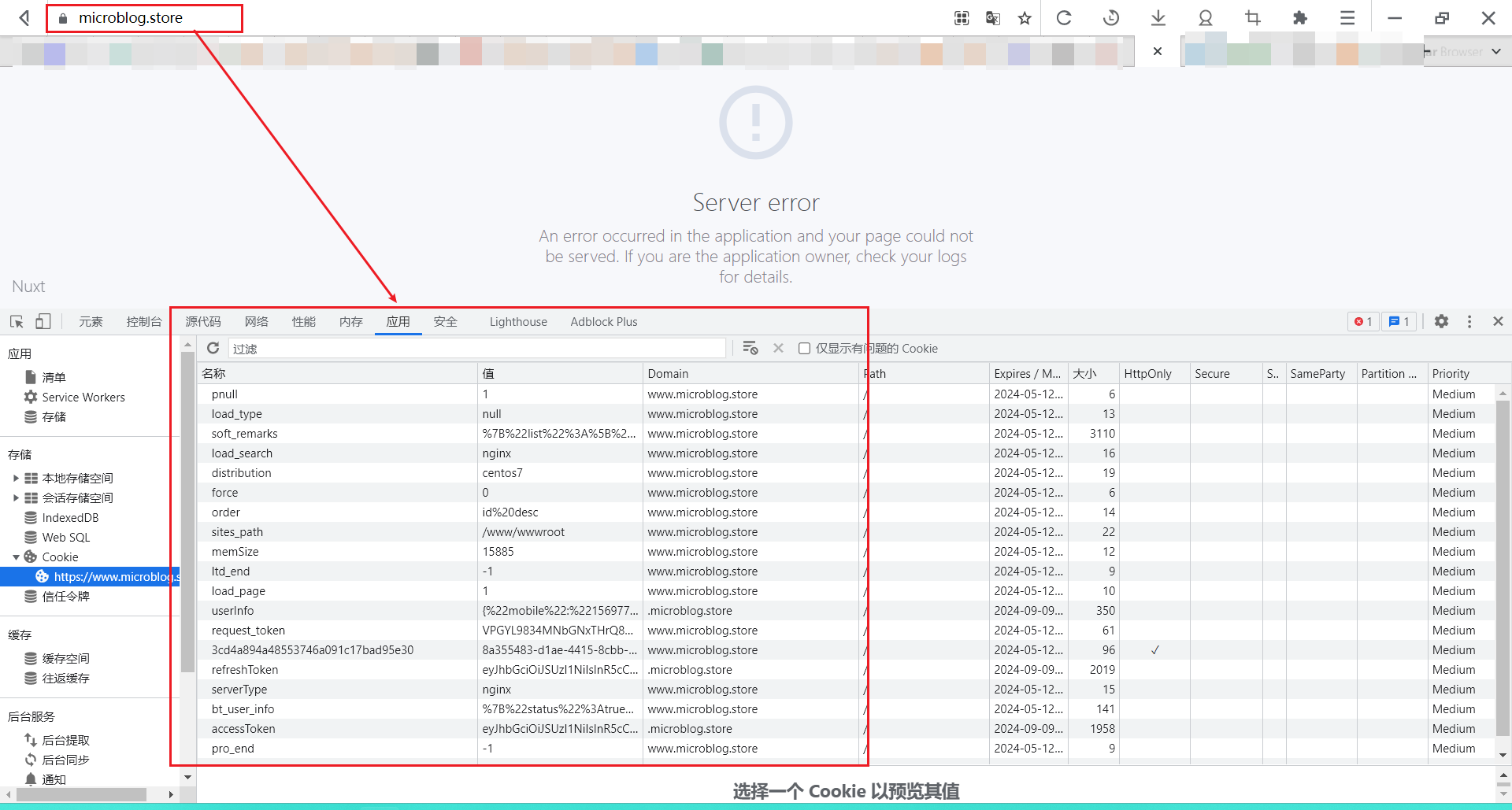Click the lock icon in the address bar
Image resolution: width=1512 pixels, height=810 pixels.
(64, 18)
